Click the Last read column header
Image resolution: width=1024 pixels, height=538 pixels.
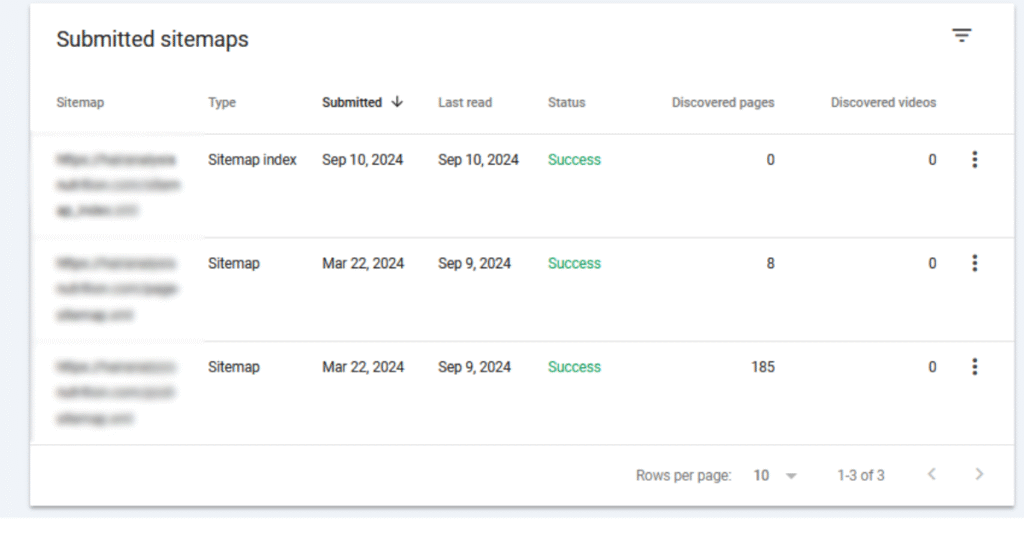pyautogui.click(x=465, y=102)
